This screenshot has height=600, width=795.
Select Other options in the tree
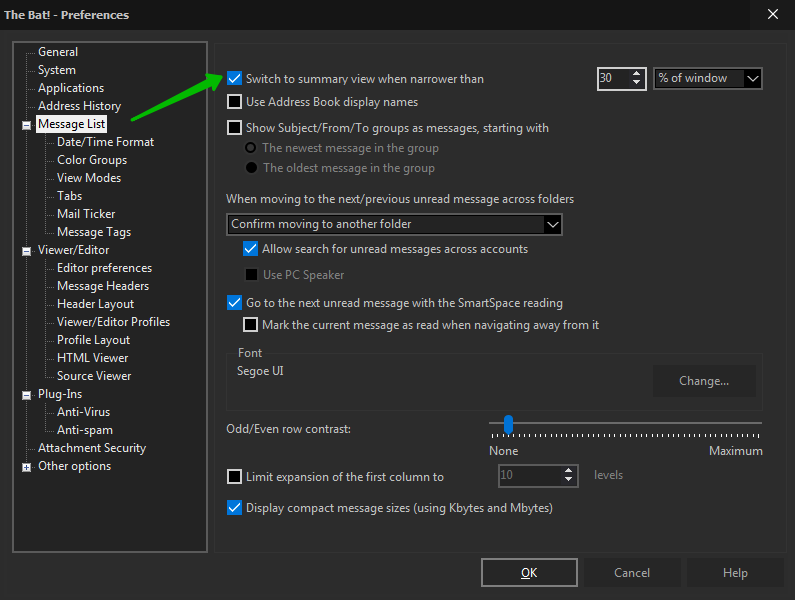(75, 466)
